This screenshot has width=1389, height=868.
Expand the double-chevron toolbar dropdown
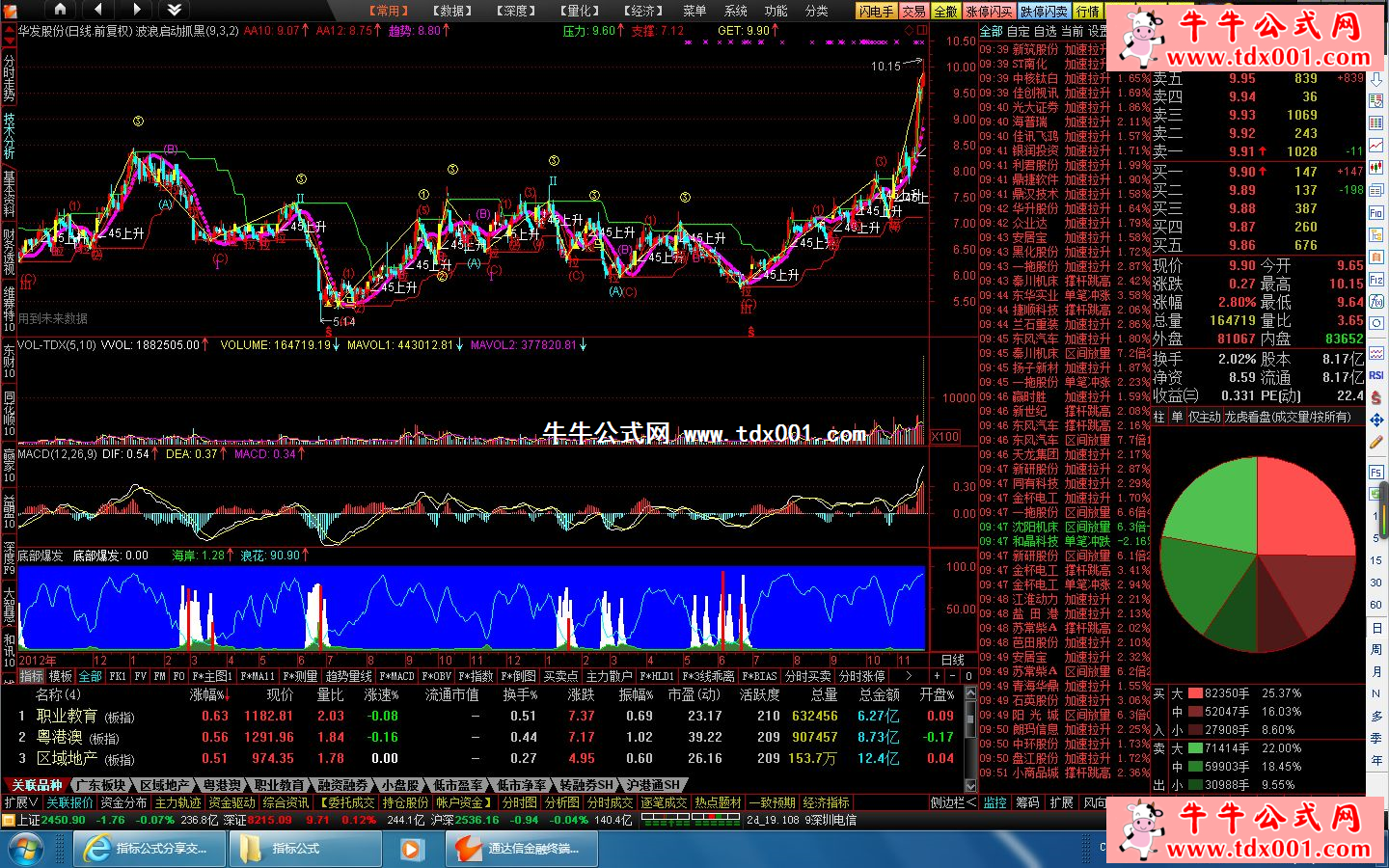tap(175, 10)
